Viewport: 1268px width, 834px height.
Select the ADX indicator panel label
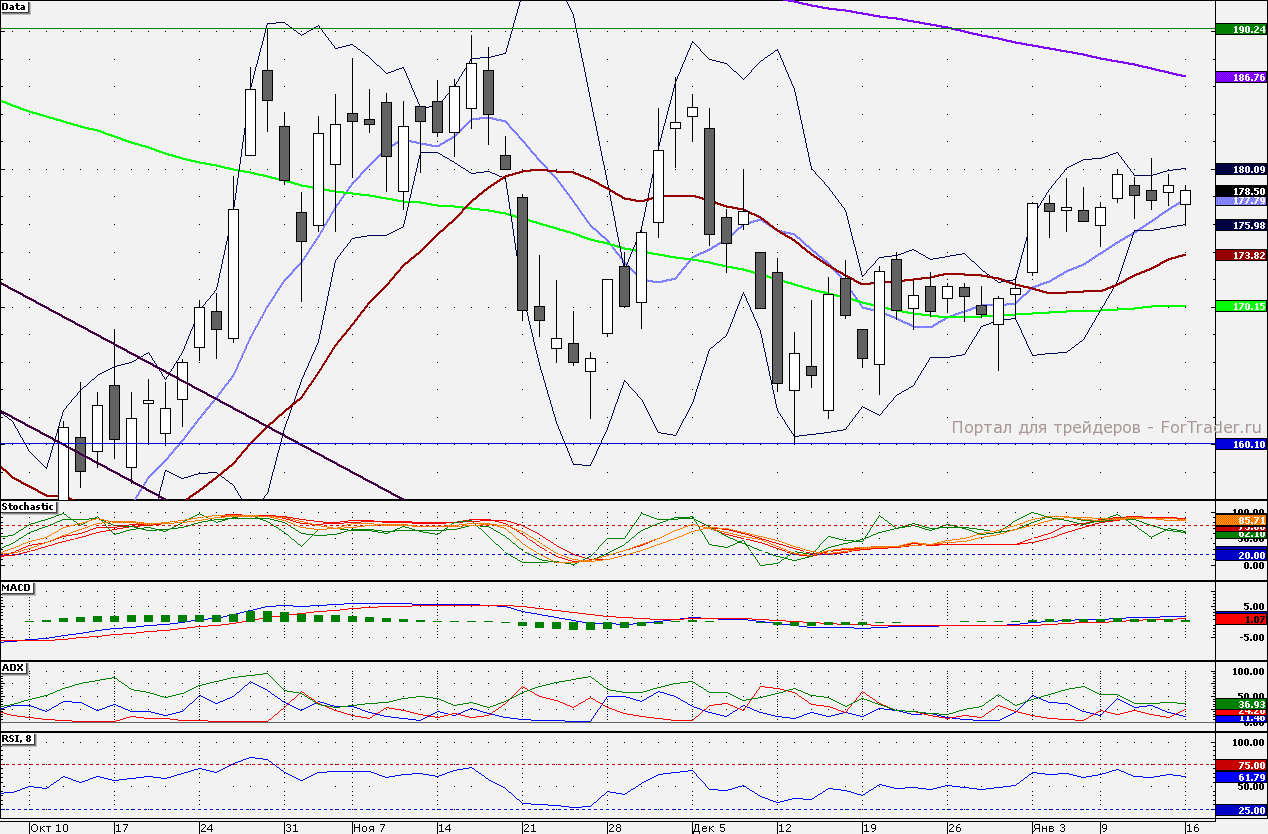click(x=13, y=667)
